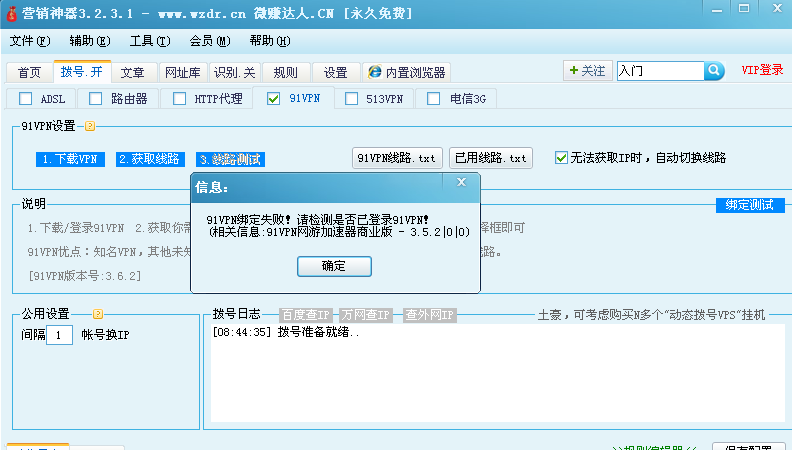Screen dimensions: 792x450
Task: Open the 辅助(E) menu
Action: point(90,41)
